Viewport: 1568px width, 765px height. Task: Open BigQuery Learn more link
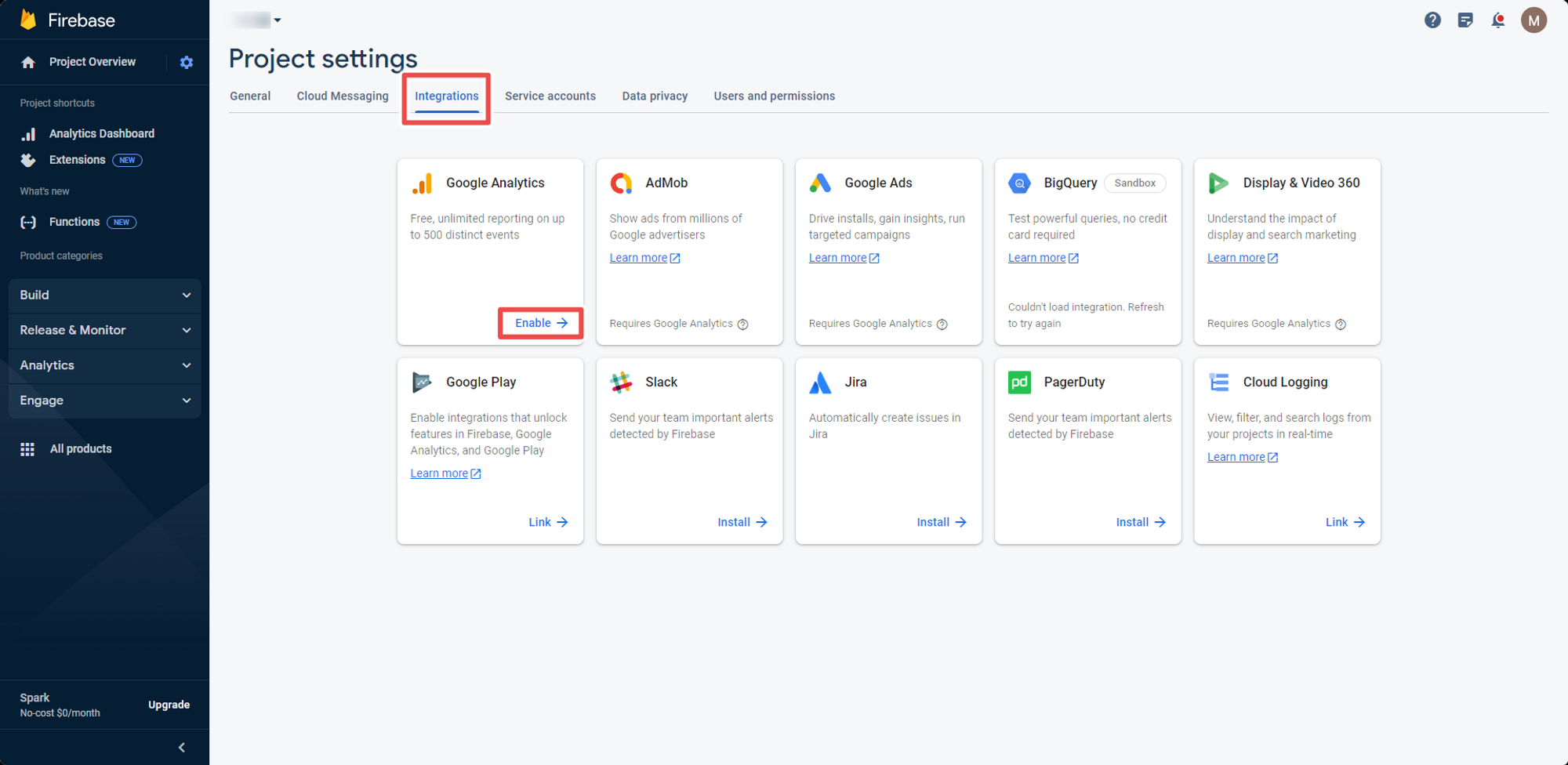point(1044,259)
